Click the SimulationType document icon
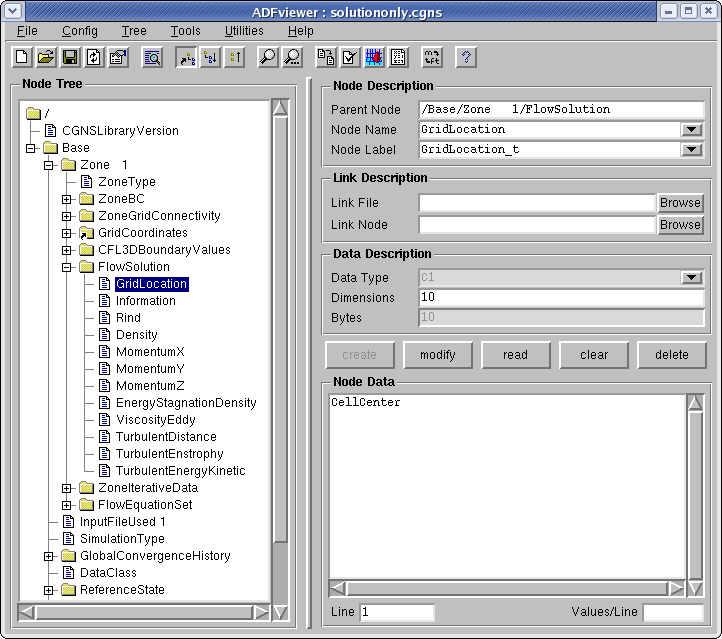The height and width of the screenshot is (639, 722). 69,539
